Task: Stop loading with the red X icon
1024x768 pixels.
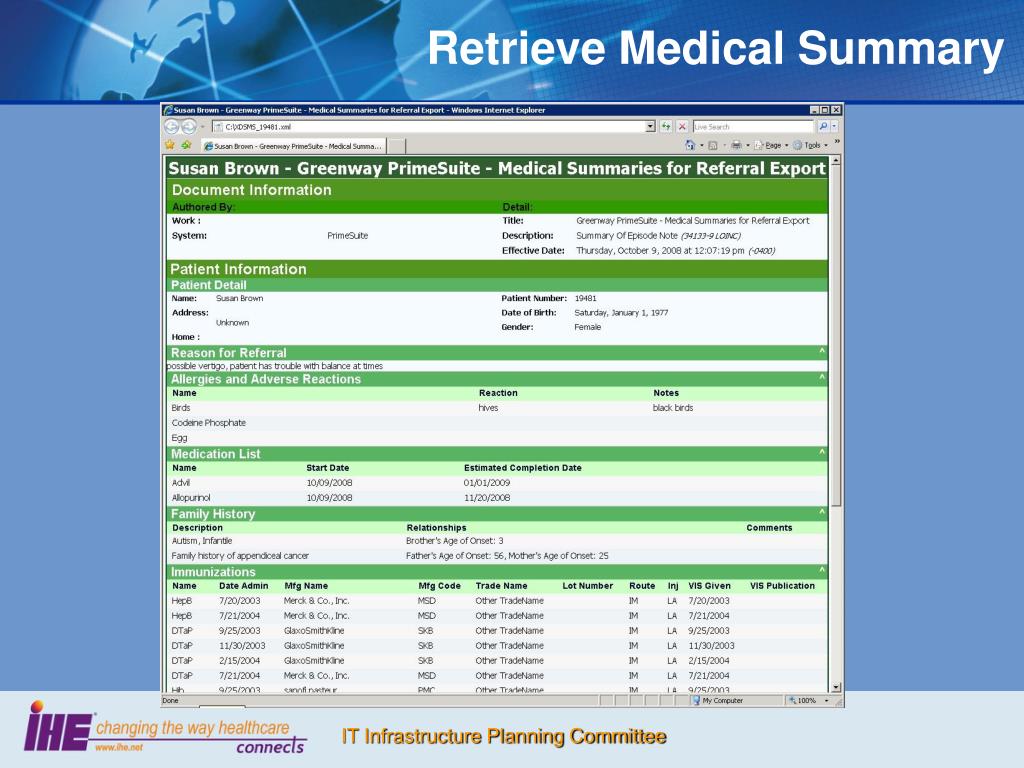Action: point(682,127)
